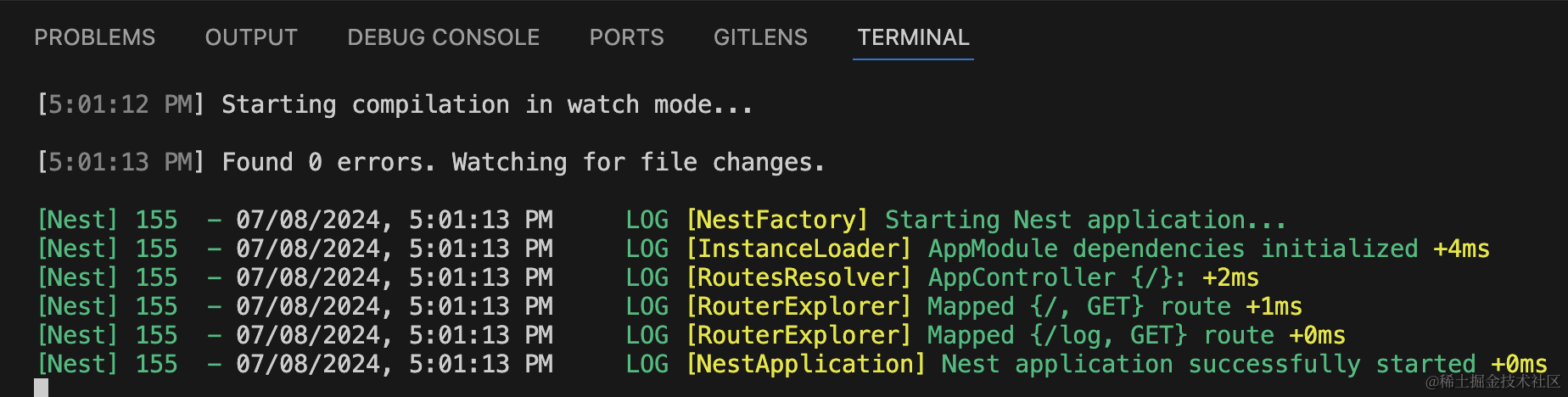Click the [5:01:12 PM] timestamp
This screenshot has height=397, width=1568.
point(120,104)
